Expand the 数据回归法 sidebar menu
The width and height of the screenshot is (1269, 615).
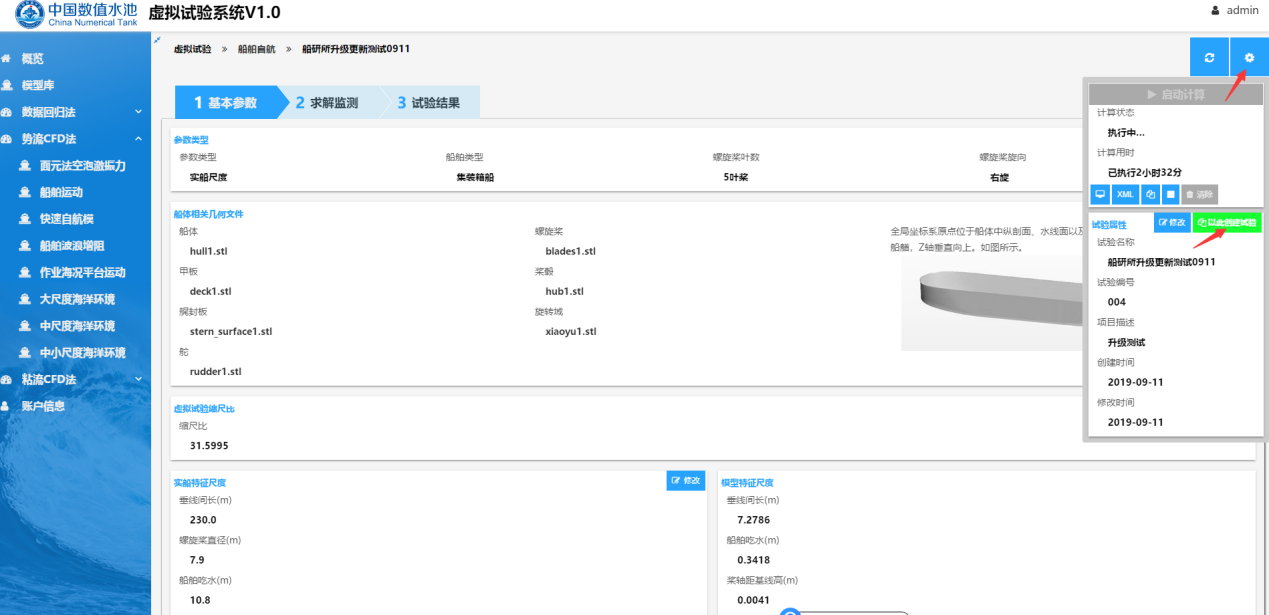click(139, 112)
